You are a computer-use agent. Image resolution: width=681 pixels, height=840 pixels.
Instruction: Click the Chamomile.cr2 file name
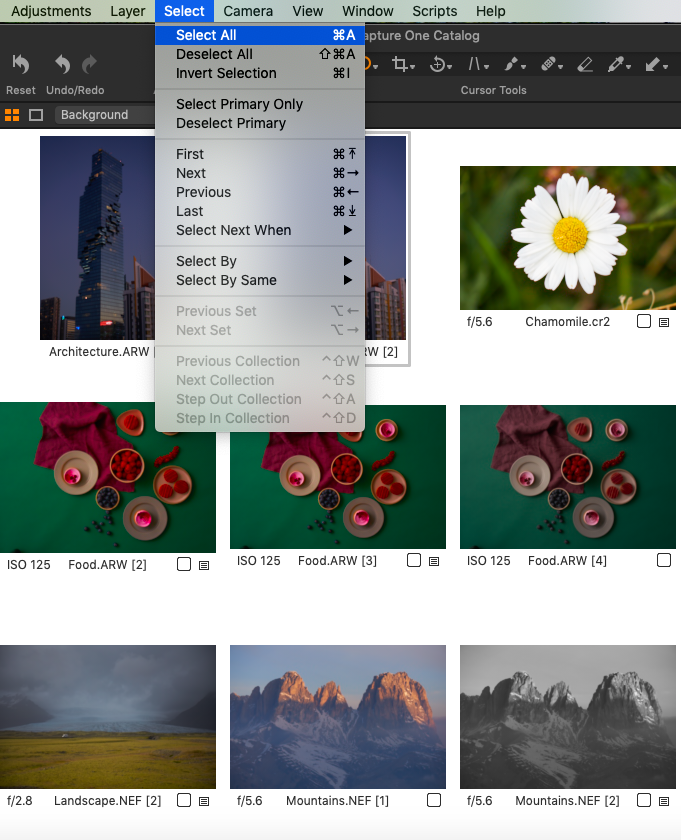tap(567, 322)
